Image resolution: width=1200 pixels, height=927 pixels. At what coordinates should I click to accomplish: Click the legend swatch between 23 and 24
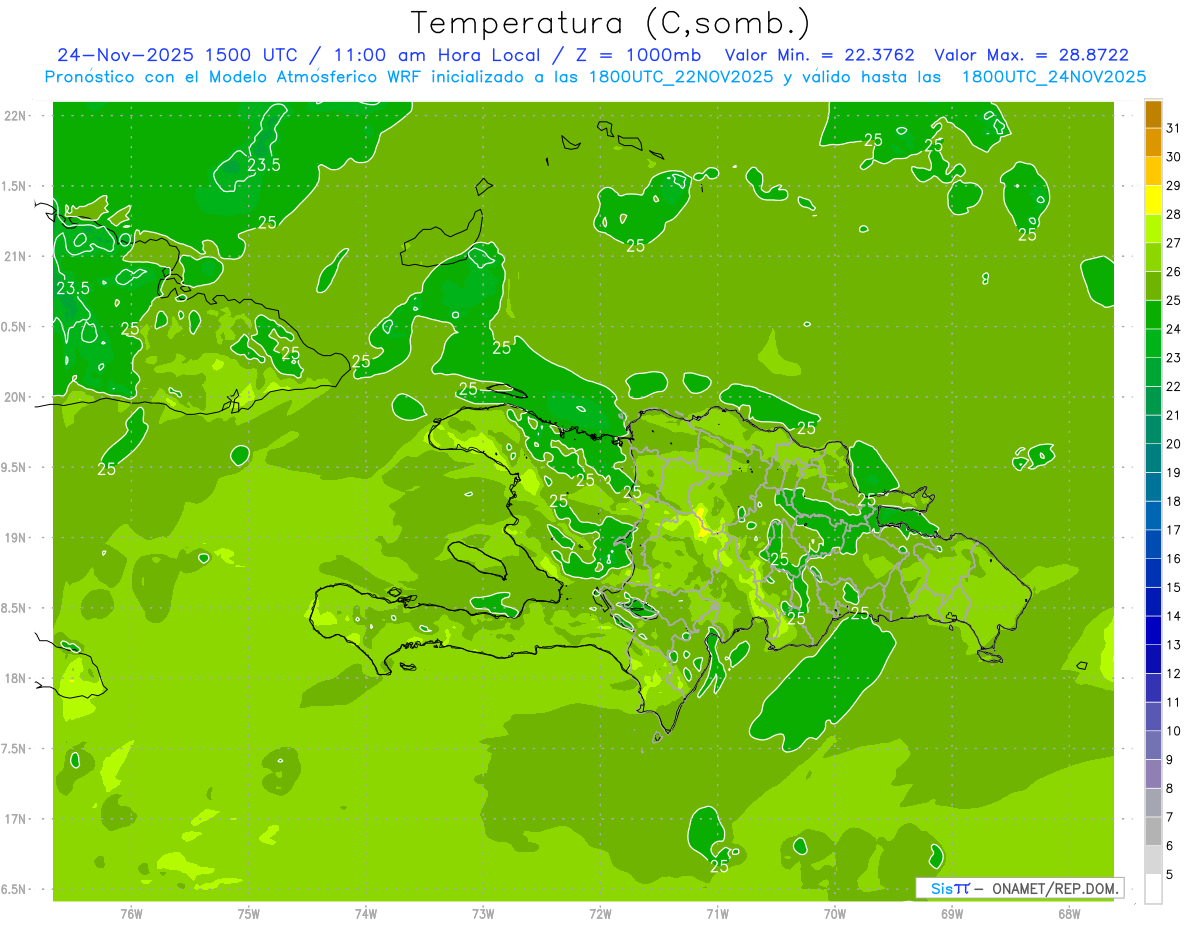click(1154, 343)
